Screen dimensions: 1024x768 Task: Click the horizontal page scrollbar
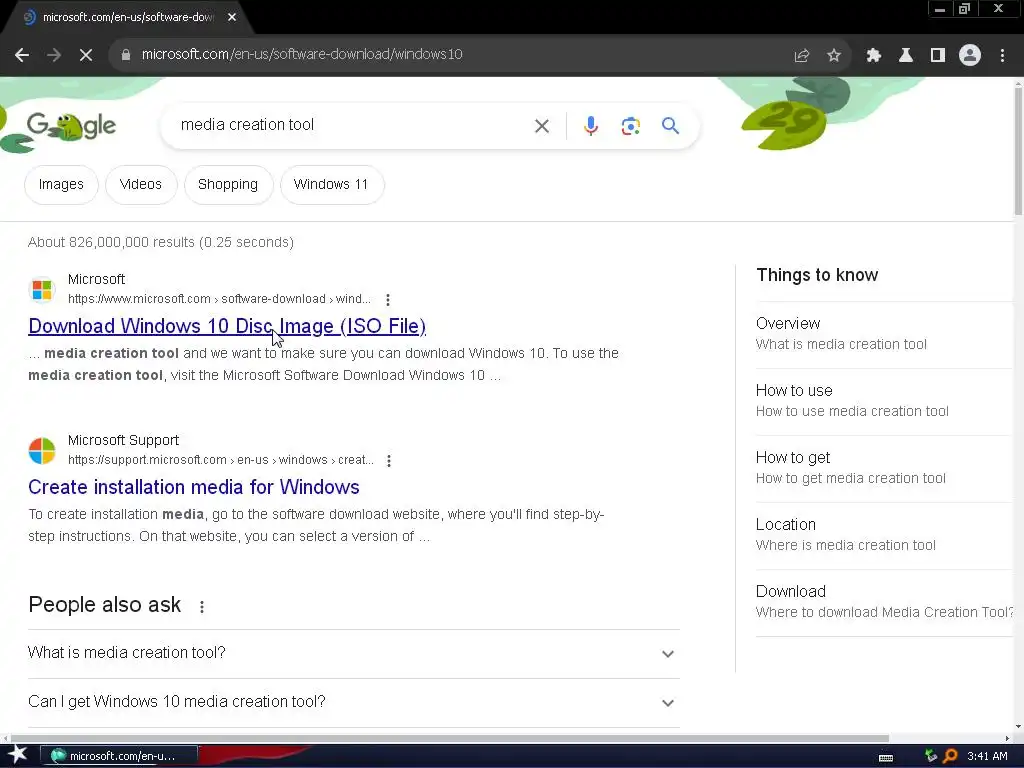449,738
